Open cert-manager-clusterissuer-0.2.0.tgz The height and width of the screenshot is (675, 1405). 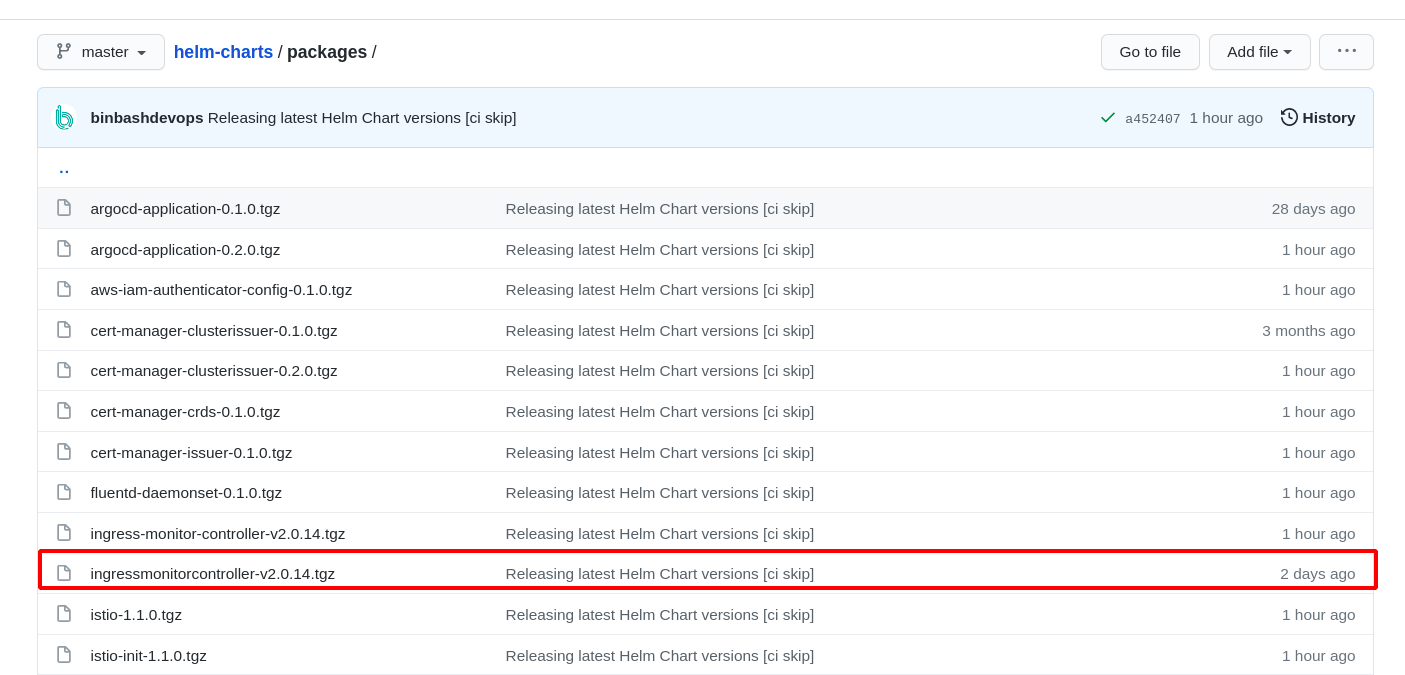(214, 371)
